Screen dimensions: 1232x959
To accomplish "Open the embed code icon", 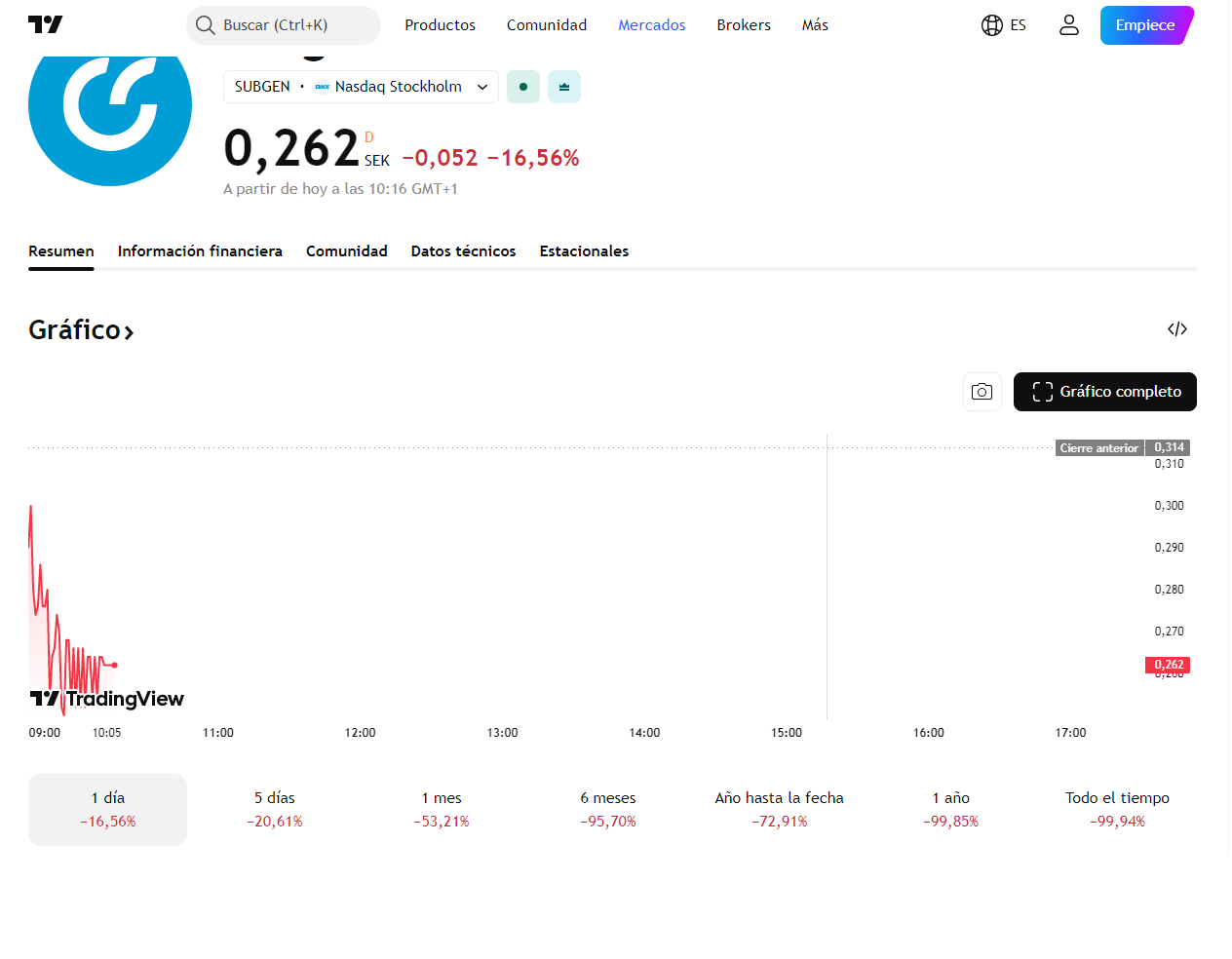I will point(1177,329).
